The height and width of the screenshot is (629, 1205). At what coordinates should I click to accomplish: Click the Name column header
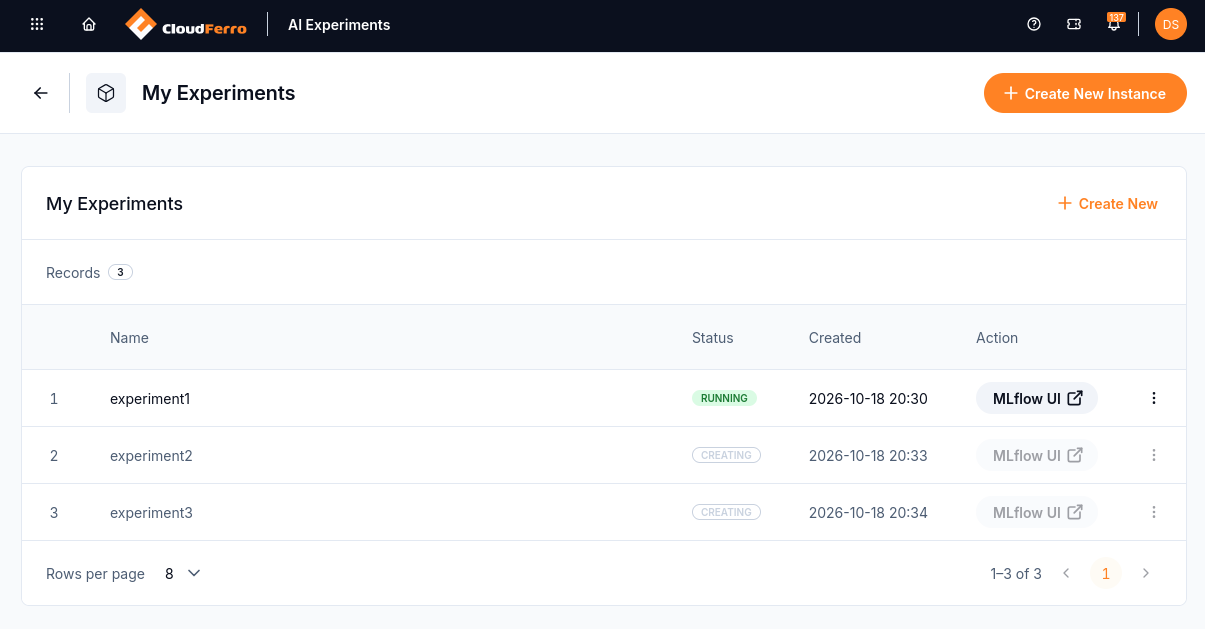pyautogui.click(x=129, y=338)
